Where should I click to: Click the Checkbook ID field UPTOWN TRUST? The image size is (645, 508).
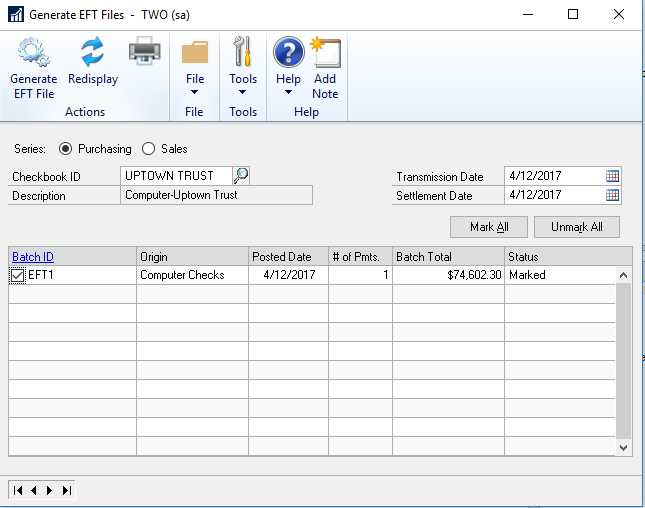point(176,176)
